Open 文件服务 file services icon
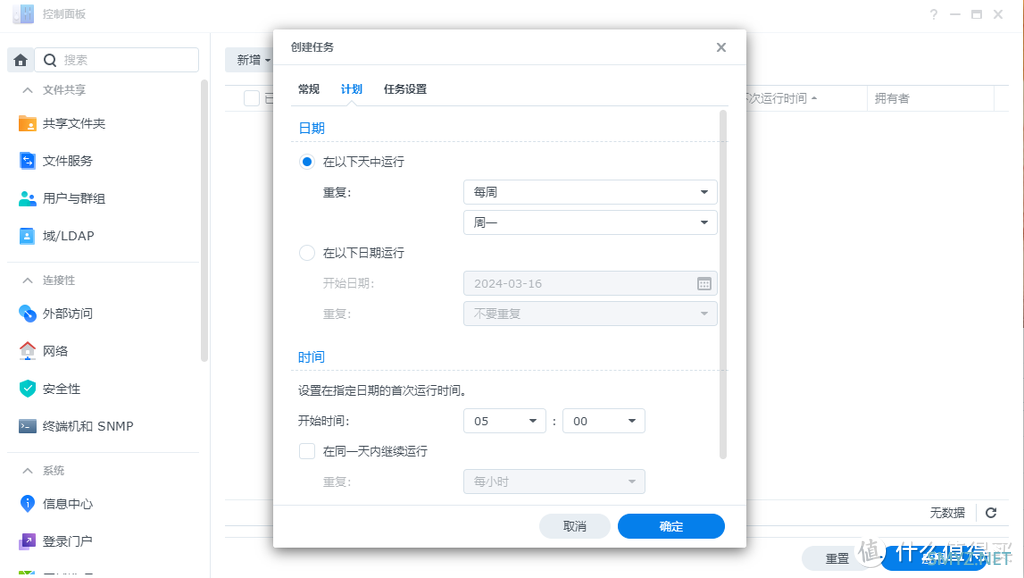Viewport: 1024px width, 578px height. tap(27, 161)
